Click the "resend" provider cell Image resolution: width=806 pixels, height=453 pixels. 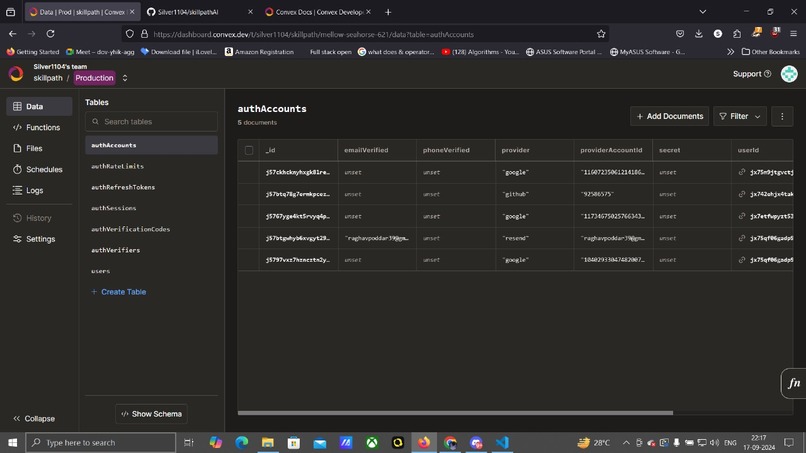coord(534,239)
